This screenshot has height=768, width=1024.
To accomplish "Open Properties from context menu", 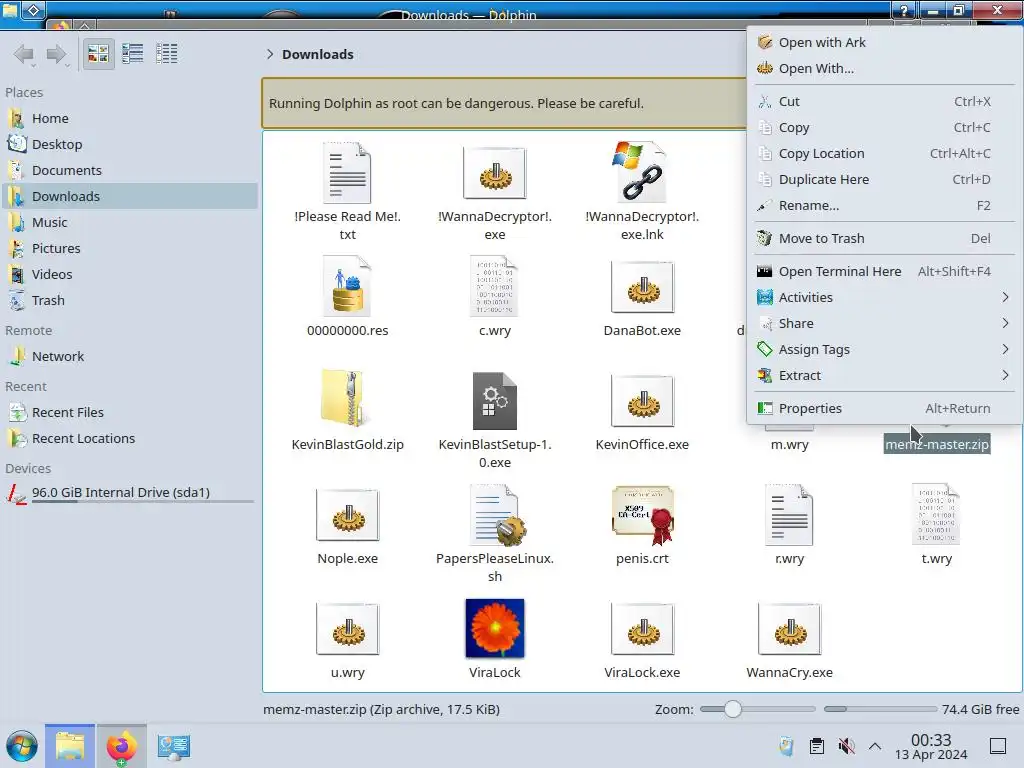I will click(x=884, y=408).
